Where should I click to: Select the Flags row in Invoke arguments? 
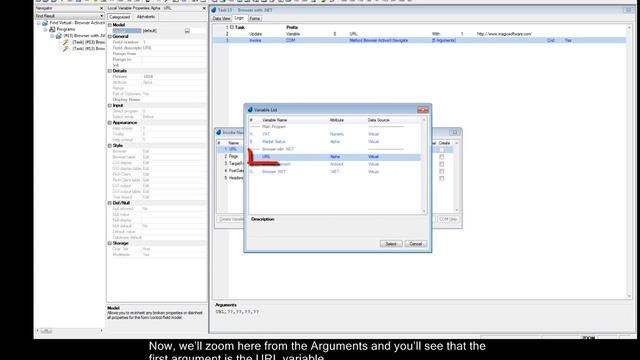(230, 156)
